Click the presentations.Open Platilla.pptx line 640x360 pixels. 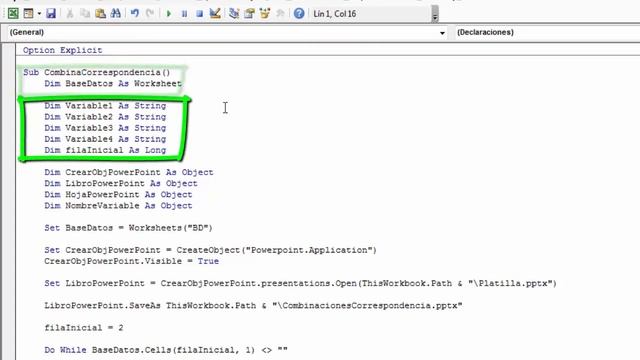click(x=300, y=283)
